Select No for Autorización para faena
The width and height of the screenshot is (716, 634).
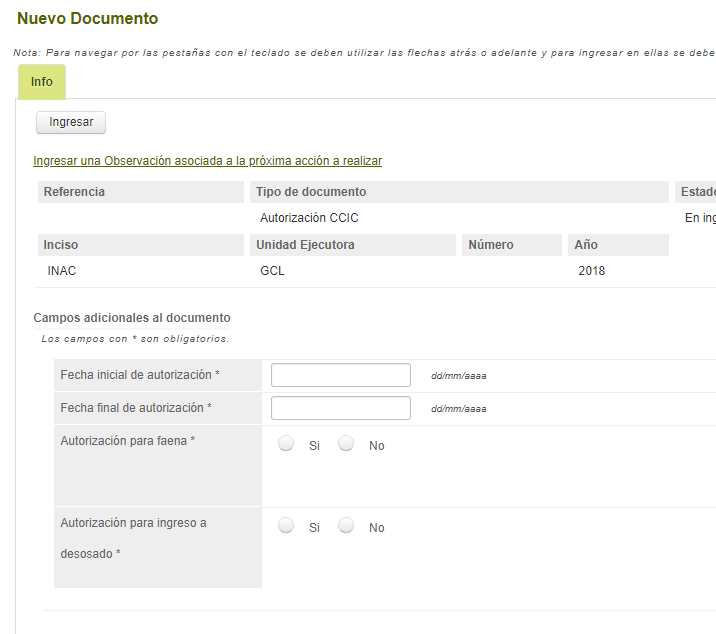click(346, 444)
